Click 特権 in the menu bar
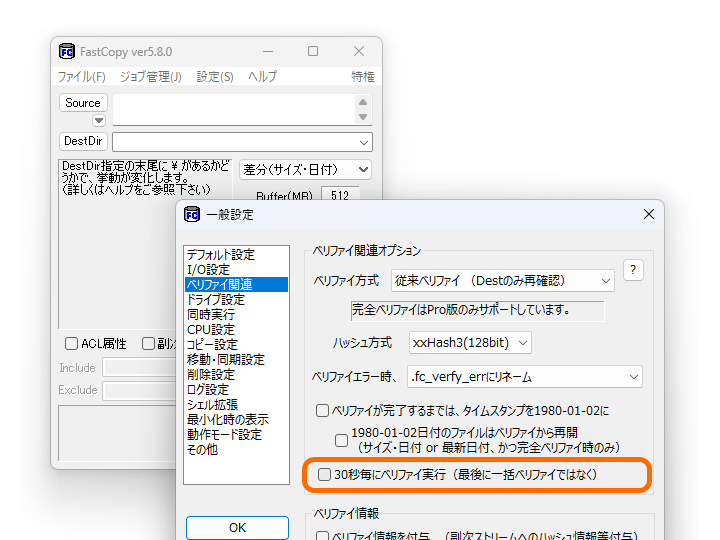The image size is (720, 540). 363,77
